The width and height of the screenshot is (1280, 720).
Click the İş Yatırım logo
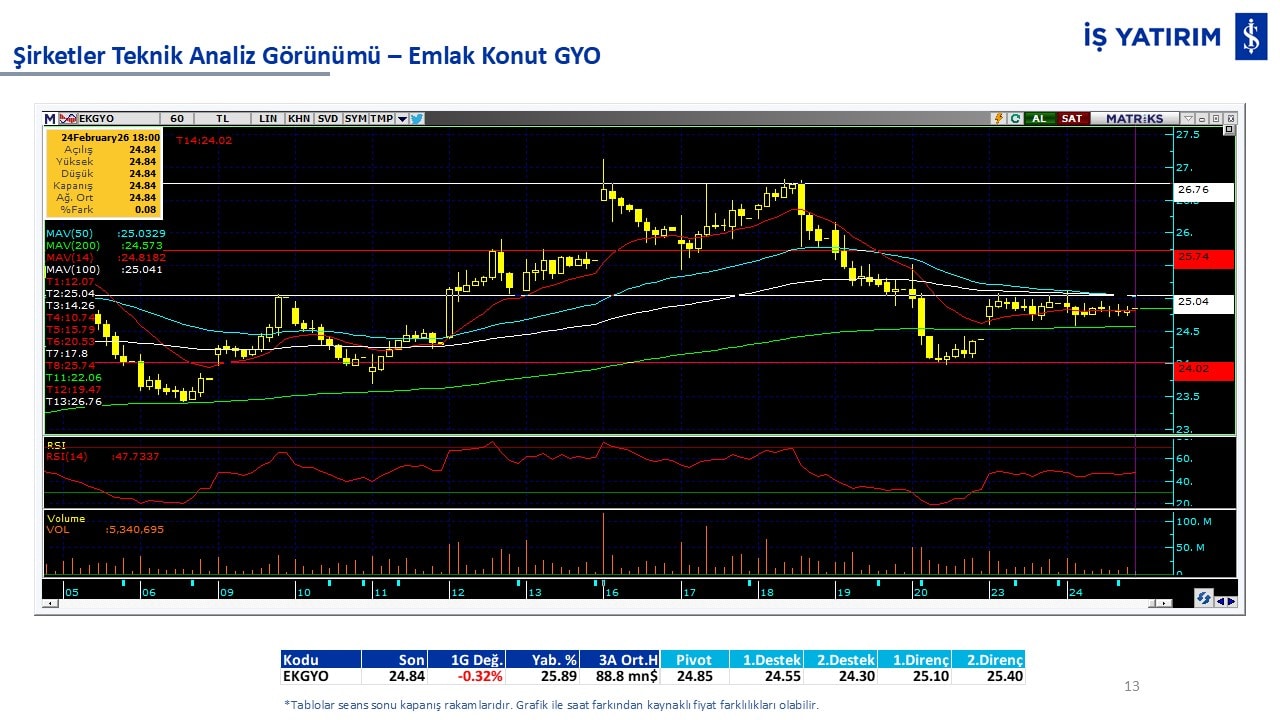pos(1251,37)
